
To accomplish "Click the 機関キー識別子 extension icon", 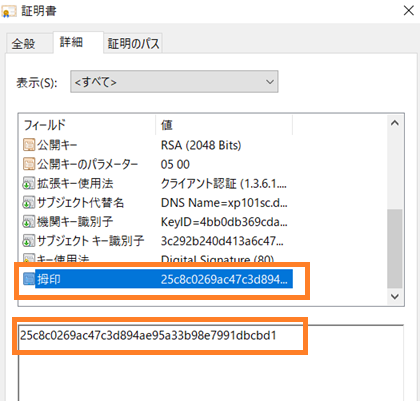I will click(29, 222).
